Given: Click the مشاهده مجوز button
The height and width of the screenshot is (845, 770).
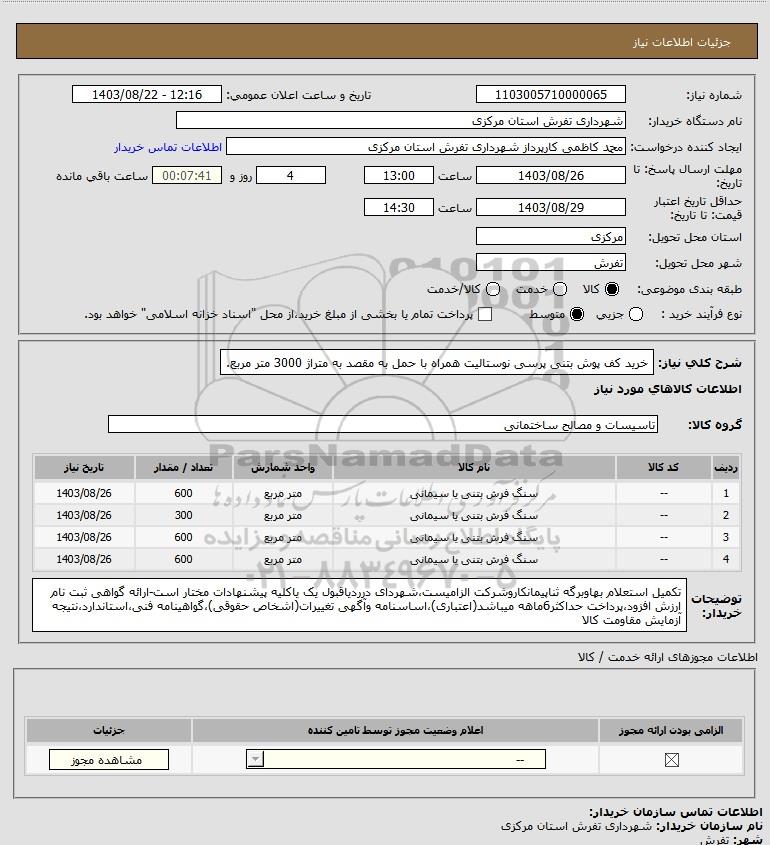Looking at the screenshot, I should pyautogui.click(x=109, y=760).
